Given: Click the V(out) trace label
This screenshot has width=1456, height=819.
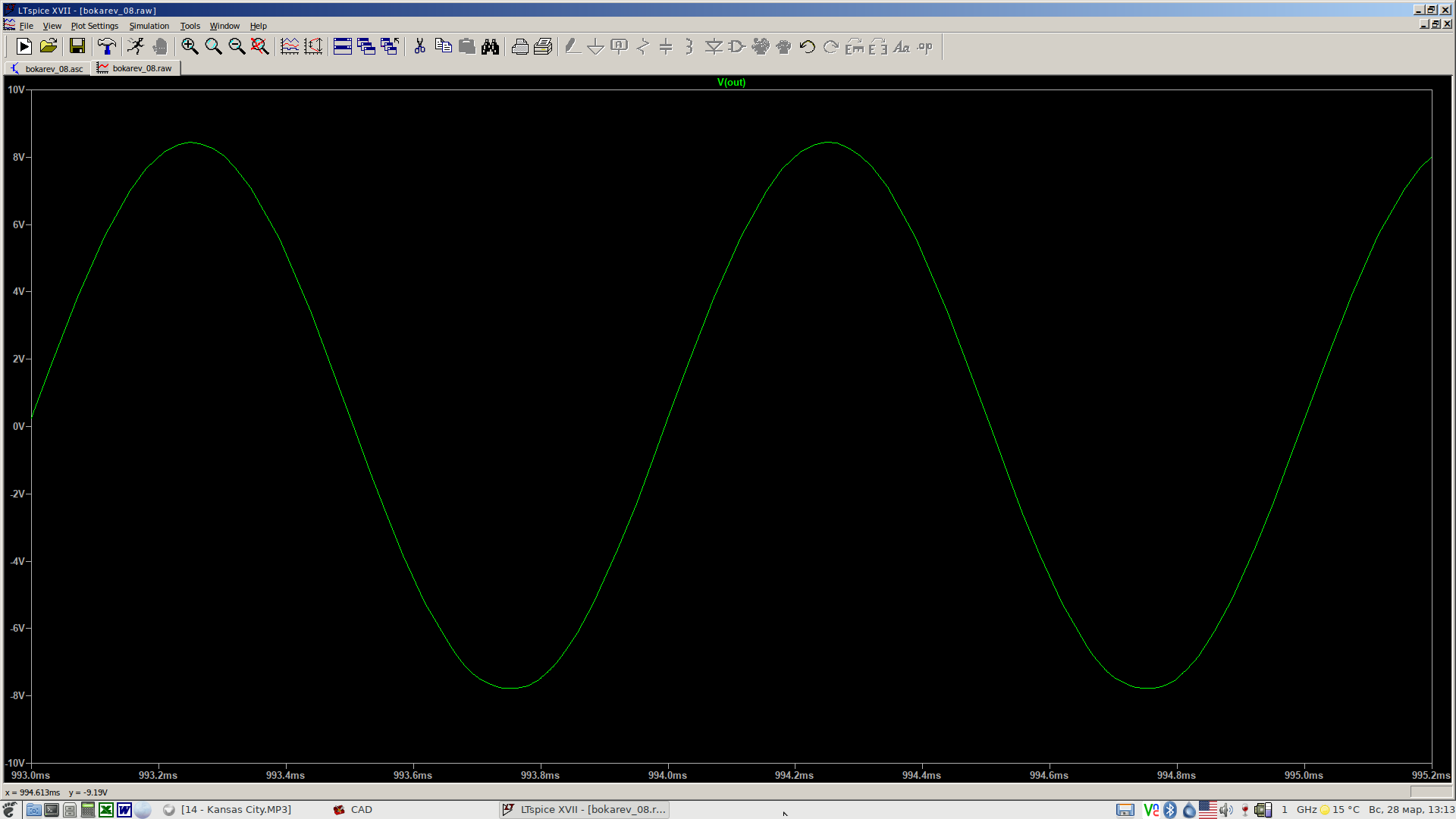Looking at the screenshot, I should 731,83.
